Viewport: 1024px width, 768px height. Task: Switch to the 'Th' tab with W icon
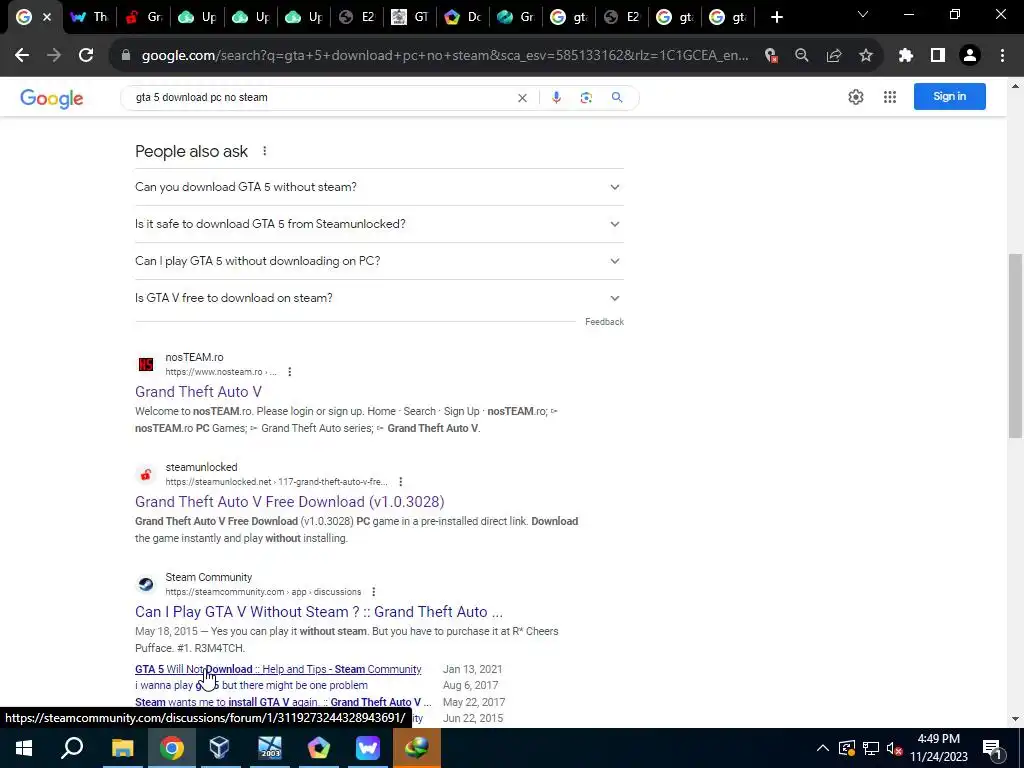(x=90, y=17)
